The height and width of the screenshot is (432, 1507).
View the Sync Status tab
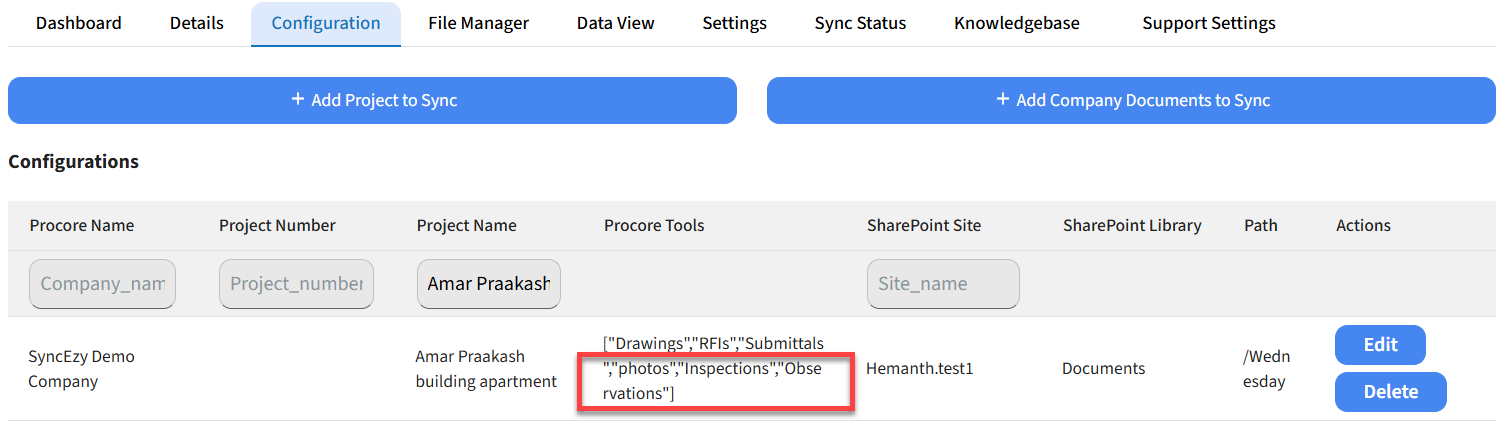860,23
